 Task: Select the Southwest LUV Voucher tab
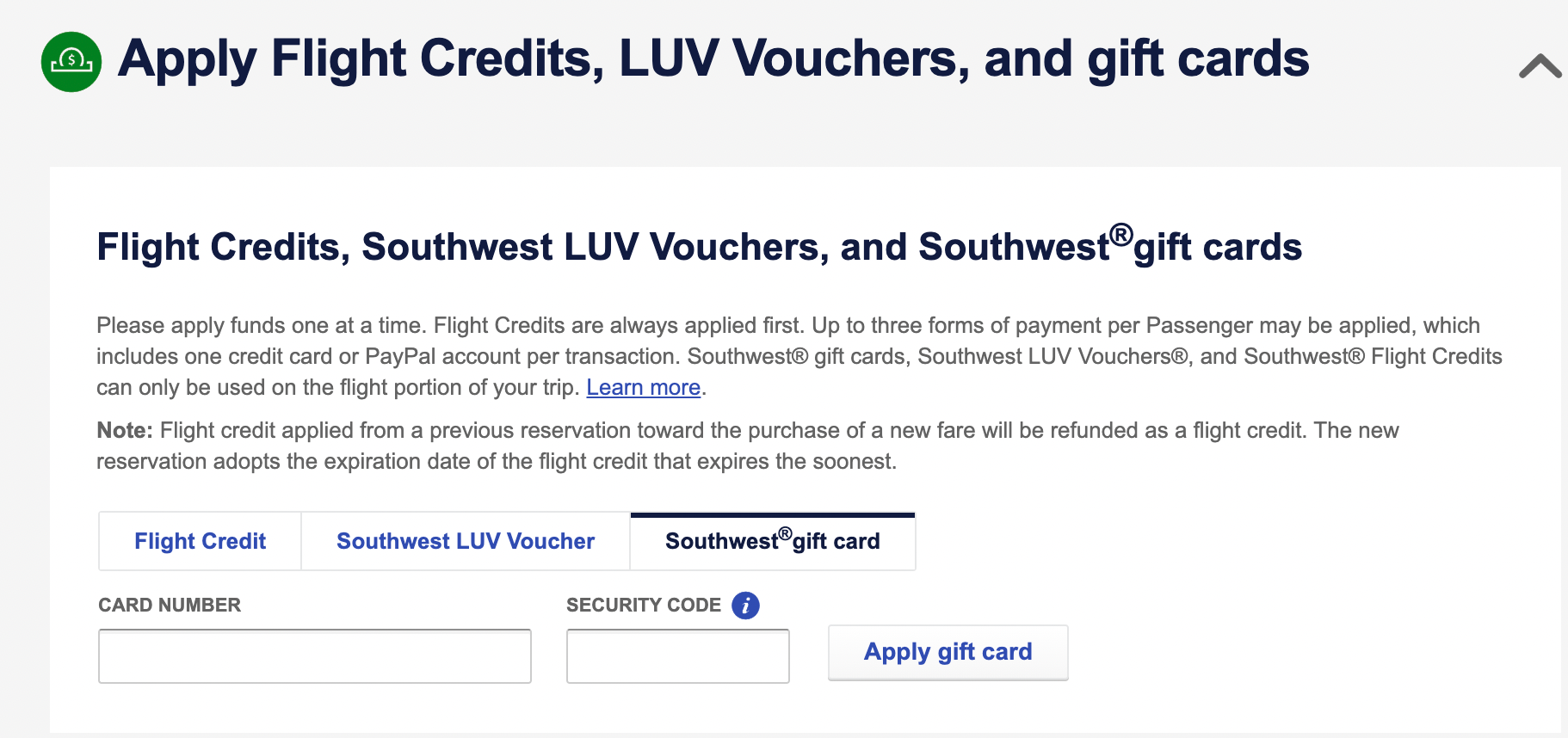click(x=465, y=540)
